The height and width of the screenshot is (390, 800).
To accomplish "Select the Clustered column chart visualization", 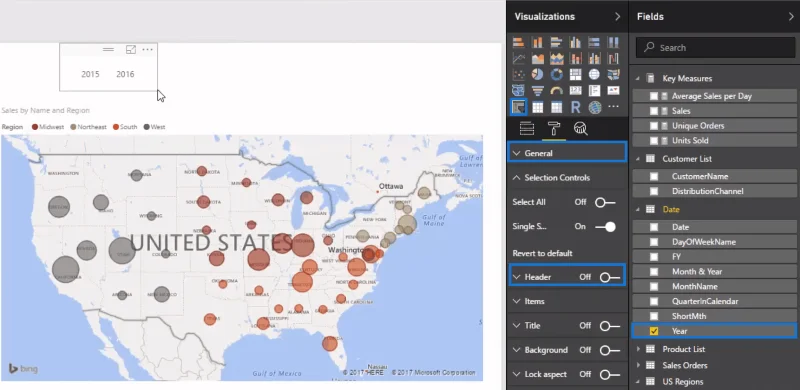I will click(x=575, y=42).
